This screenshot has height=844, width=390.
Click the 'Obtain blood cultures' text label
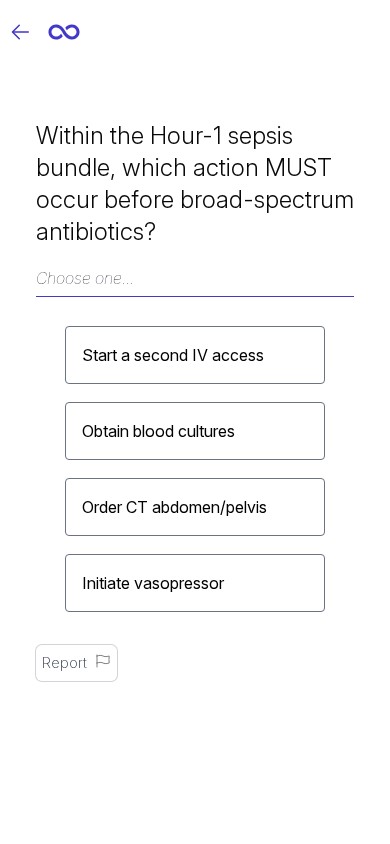(158, 431)
